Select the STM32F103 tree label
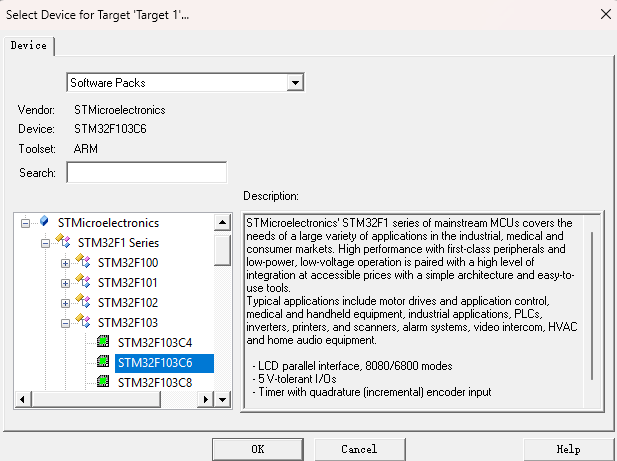This screenshot has width=617, height=461. coord(128,323)
